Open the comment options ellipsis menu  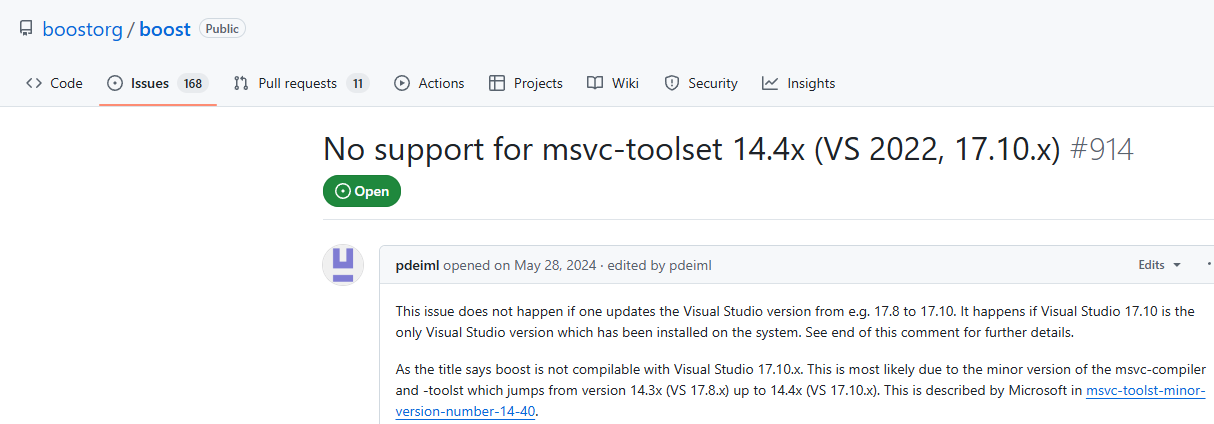(x=1210, y=265)
